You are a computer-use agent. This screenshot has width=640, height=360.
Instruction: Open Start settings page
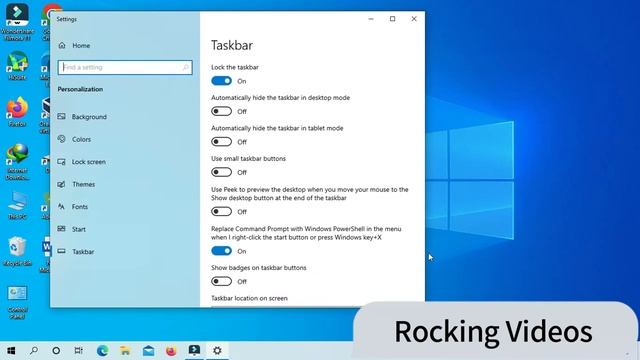tap(72, 229)
